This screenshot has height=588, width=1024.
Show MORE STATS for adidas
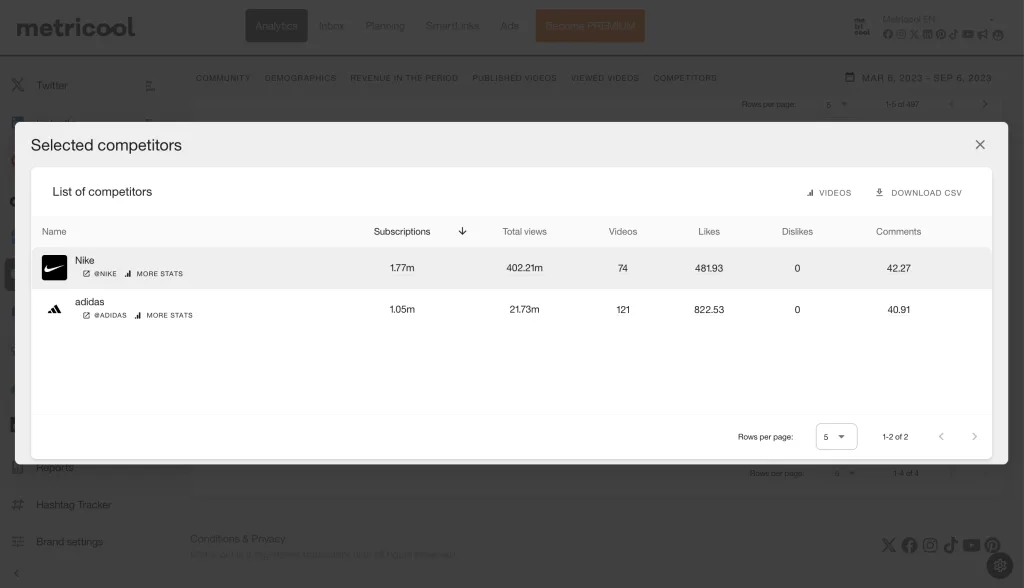pyautogui.click(x=163, y=316)
